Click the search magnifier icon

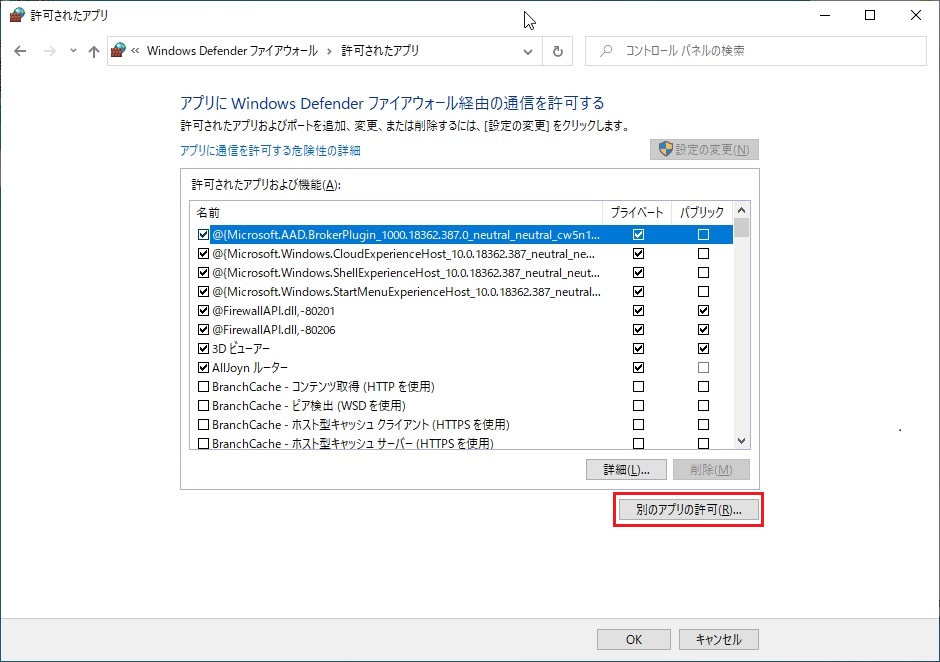tap(606, 51)
